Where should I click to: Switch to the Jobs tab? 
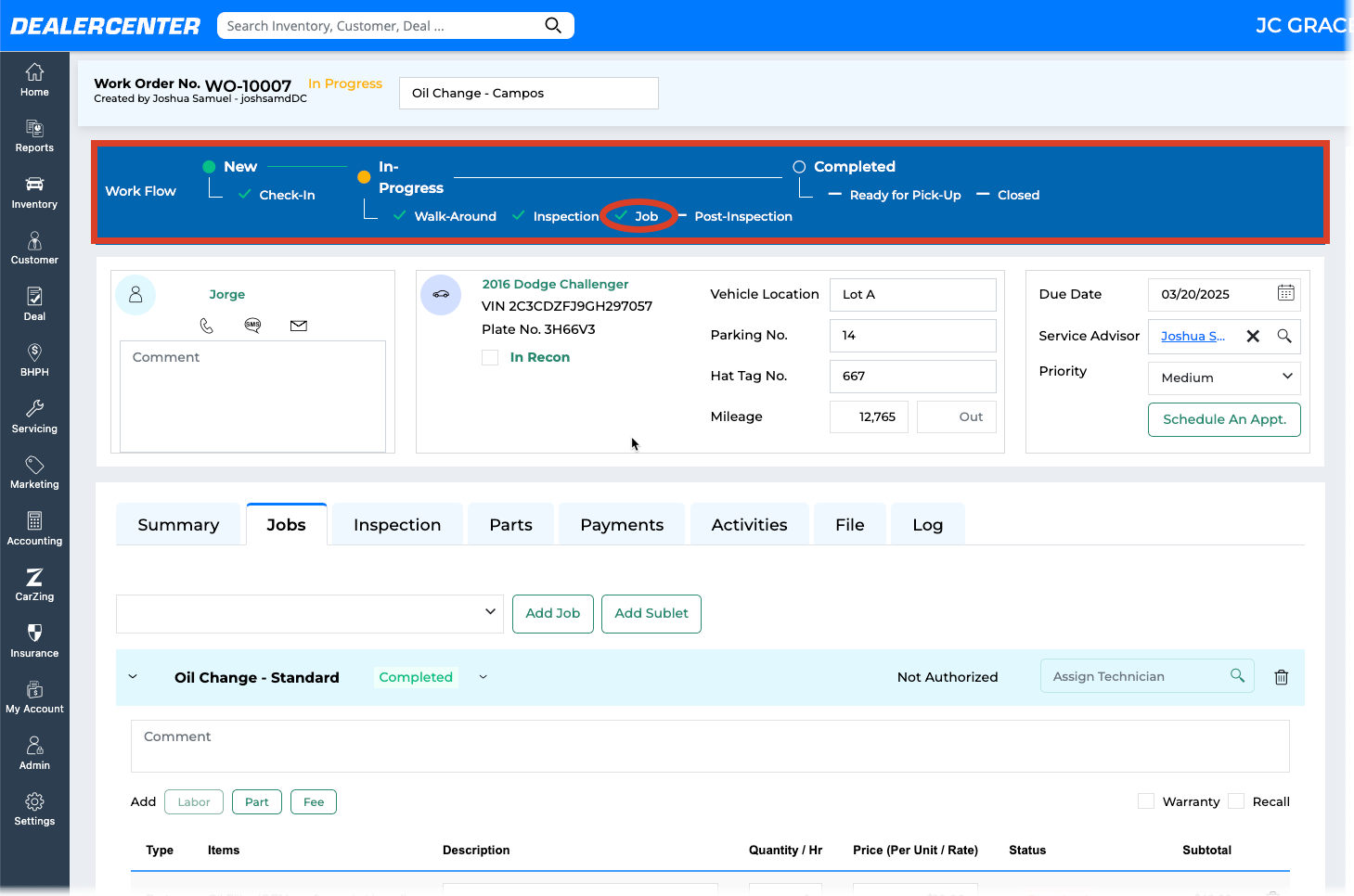[x=286, y=525]
